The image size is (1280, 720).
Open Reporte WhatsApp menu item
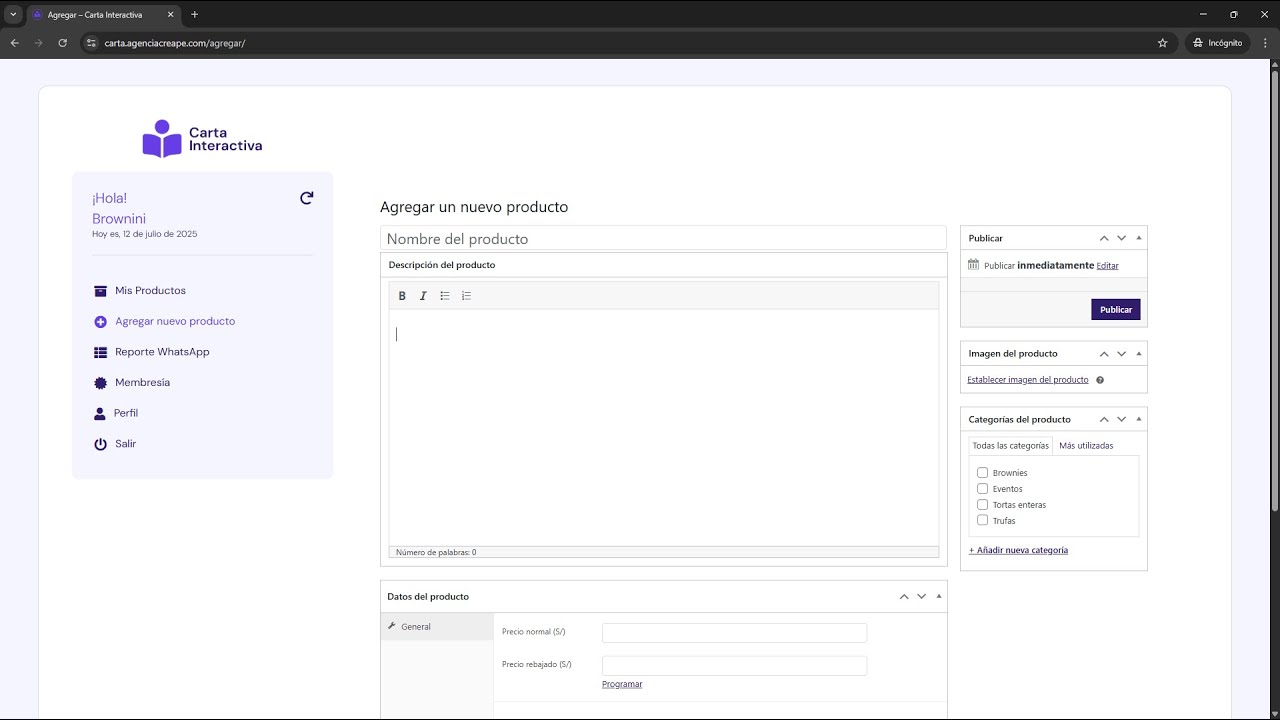(x=162, y=352)
